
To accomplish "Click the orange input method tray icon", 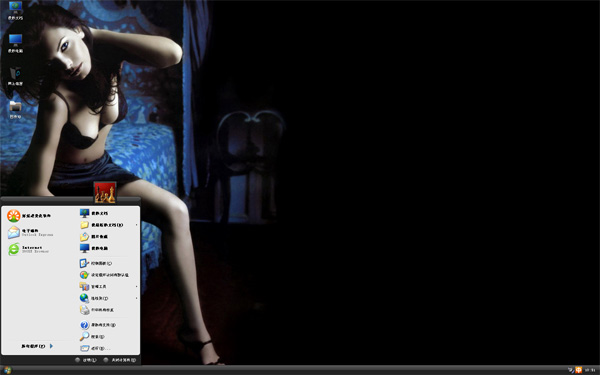I will [x=579, y=370].
